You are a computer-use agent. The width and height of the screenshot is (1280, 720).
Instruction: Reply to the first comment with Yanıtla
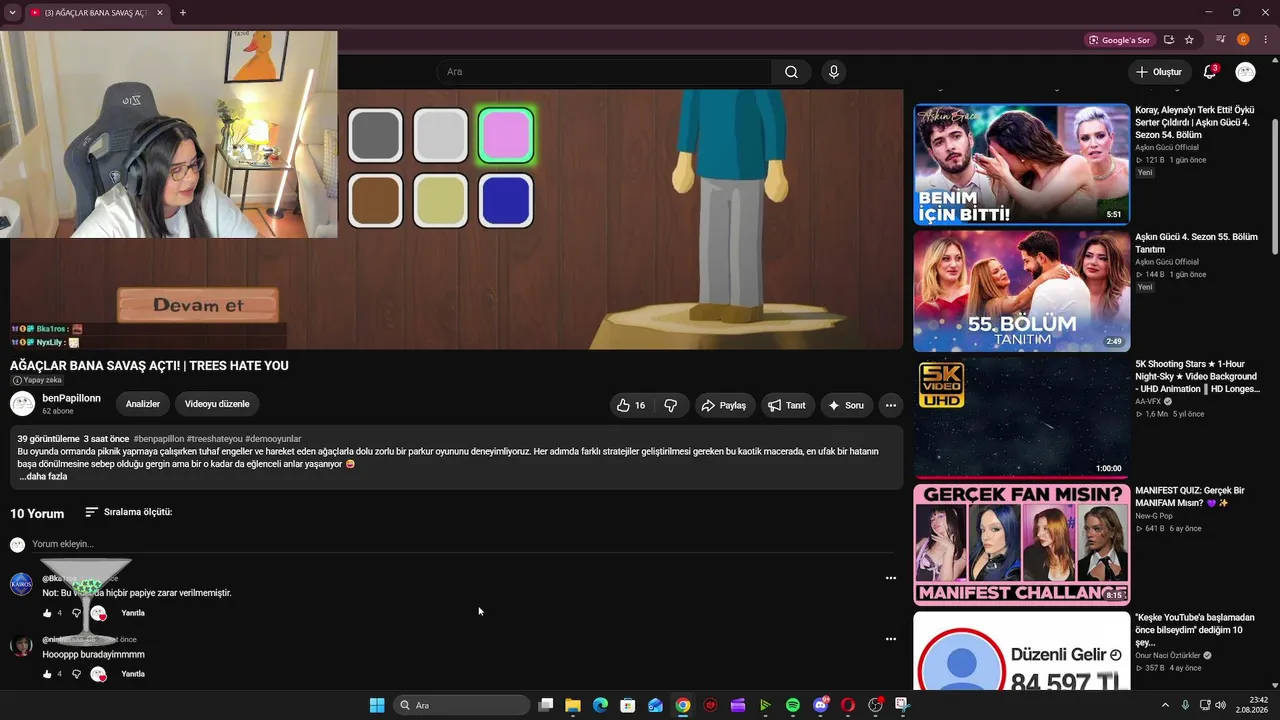click(x=133, y=613)
